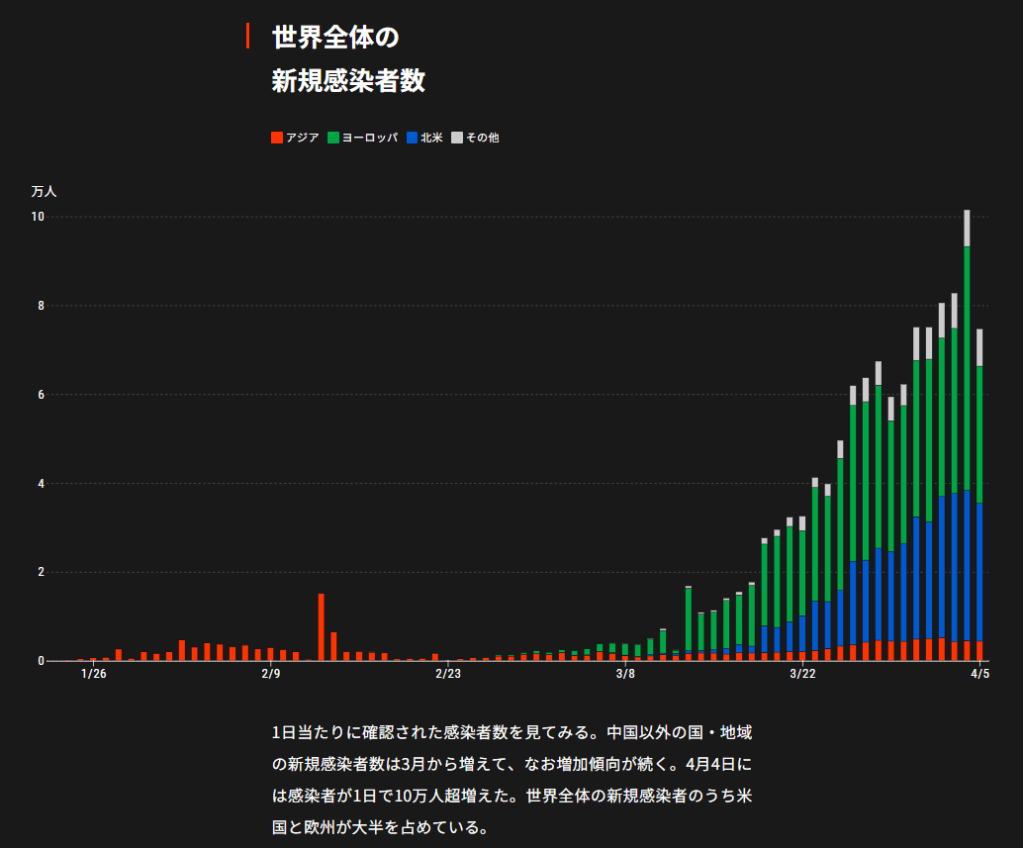Click the chart title 世界全体の新規感染者数
Image resolution: width=1023 pixels, height=848 pixels.
(x=348, y=60)
